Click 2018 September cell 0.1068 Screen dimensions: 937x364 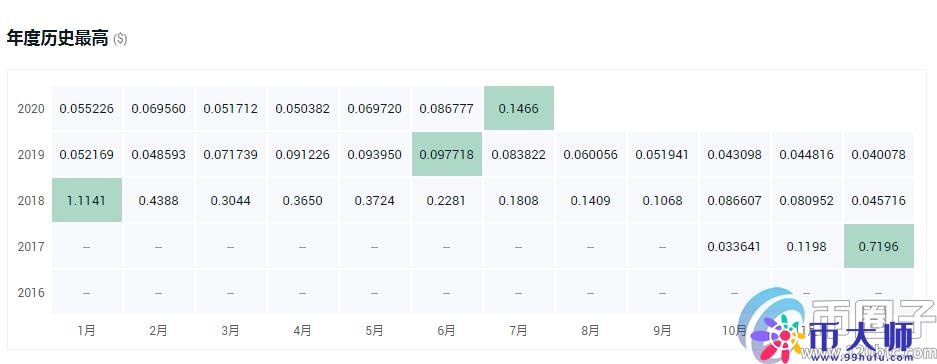[x=663, y=200]
